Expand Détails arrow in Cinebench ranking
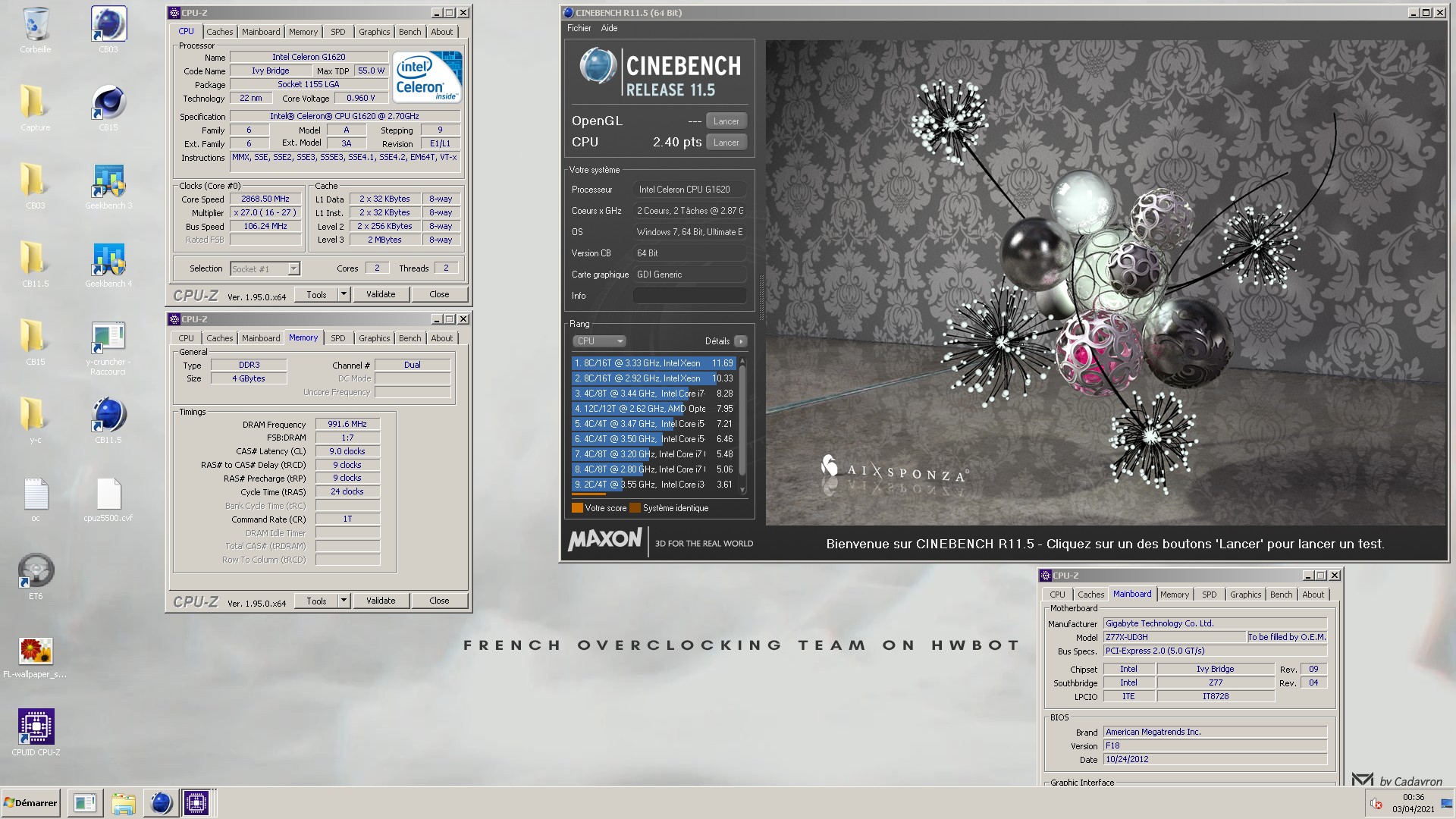The height and width of the screenshot is (819, 1456). [741, 341]
